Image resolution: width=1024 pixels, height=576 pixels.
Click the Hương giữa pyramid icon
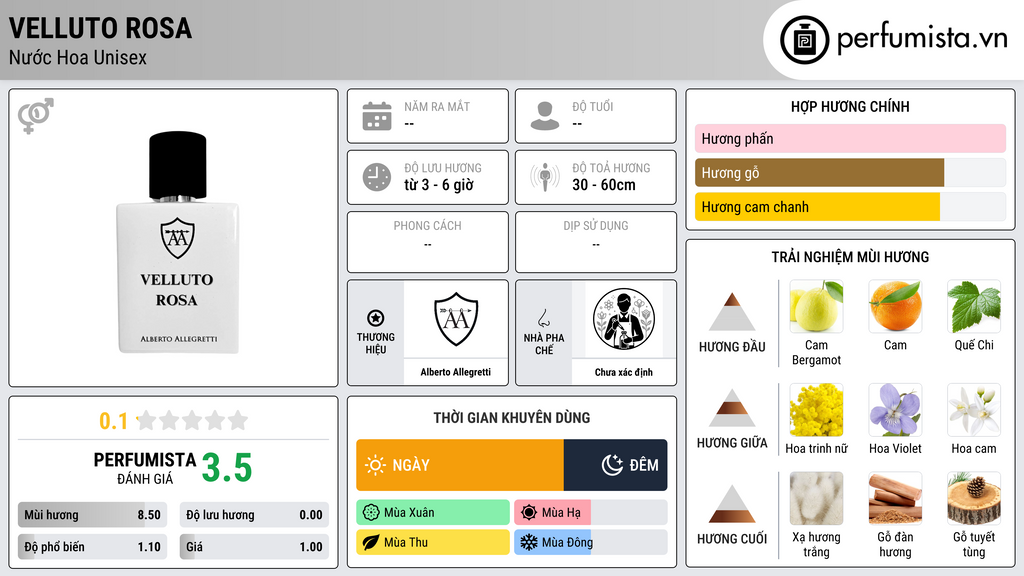(x=732, y=408)
